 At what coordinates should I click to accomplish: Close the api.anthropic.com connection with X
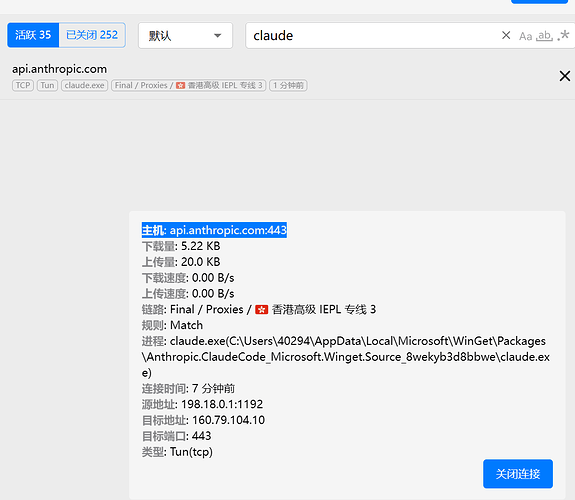pos(565,76)
